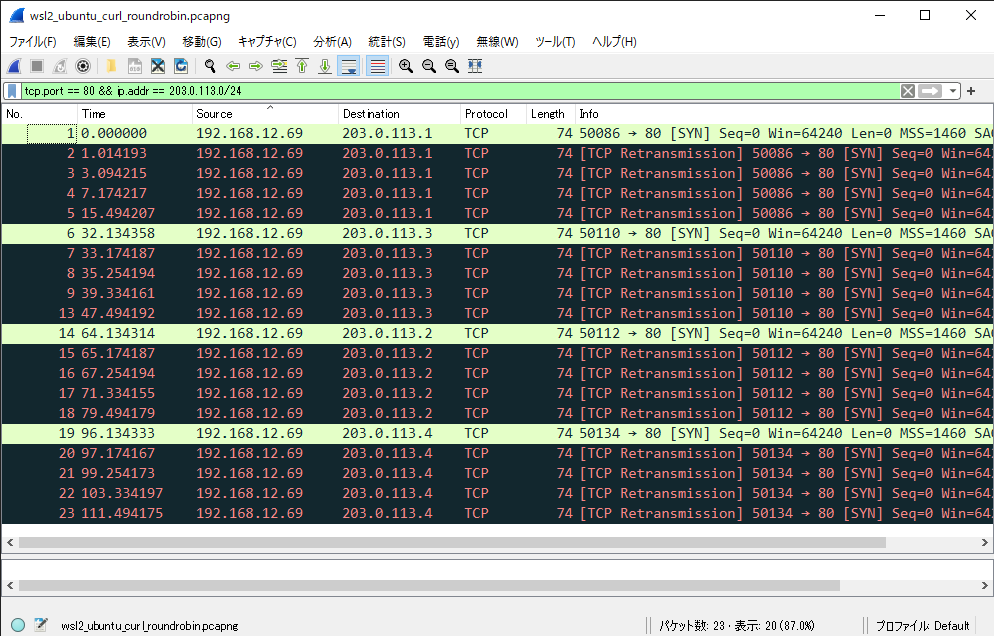The height and width of the screenshot is (636, 994).
Task: Select retransmission packet 5 at 15.494207
Action: (x=497, y=214)
